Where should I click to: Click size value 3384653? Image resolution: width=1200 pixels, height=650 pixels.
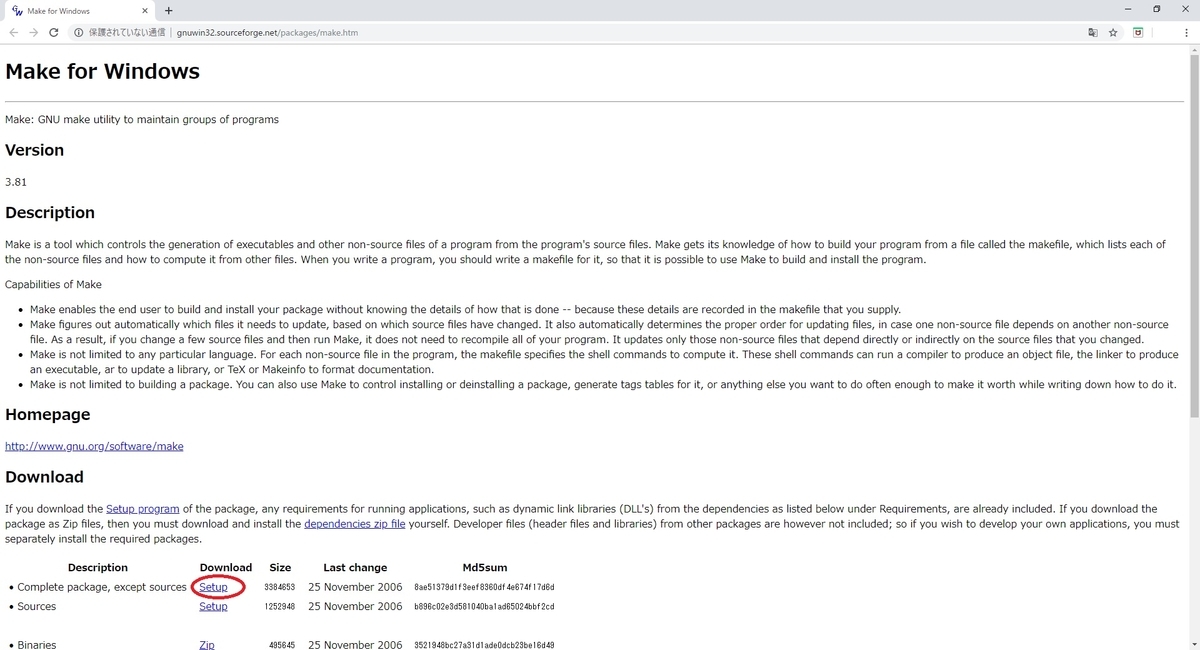pyautogui.click(x=279, y=587)
